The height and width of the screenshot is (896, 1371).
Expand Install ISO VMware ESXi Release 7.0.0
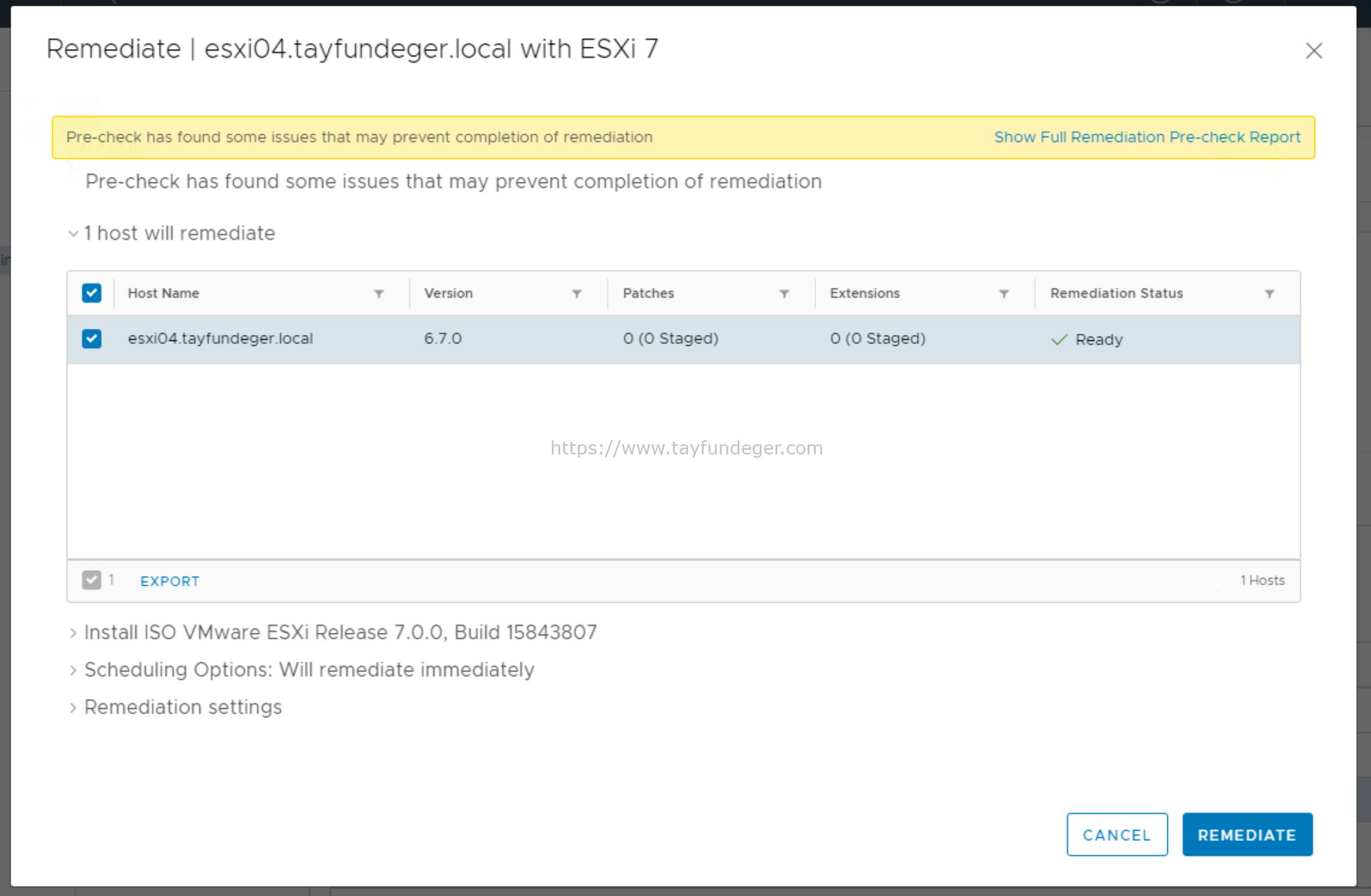coord(74,633)
